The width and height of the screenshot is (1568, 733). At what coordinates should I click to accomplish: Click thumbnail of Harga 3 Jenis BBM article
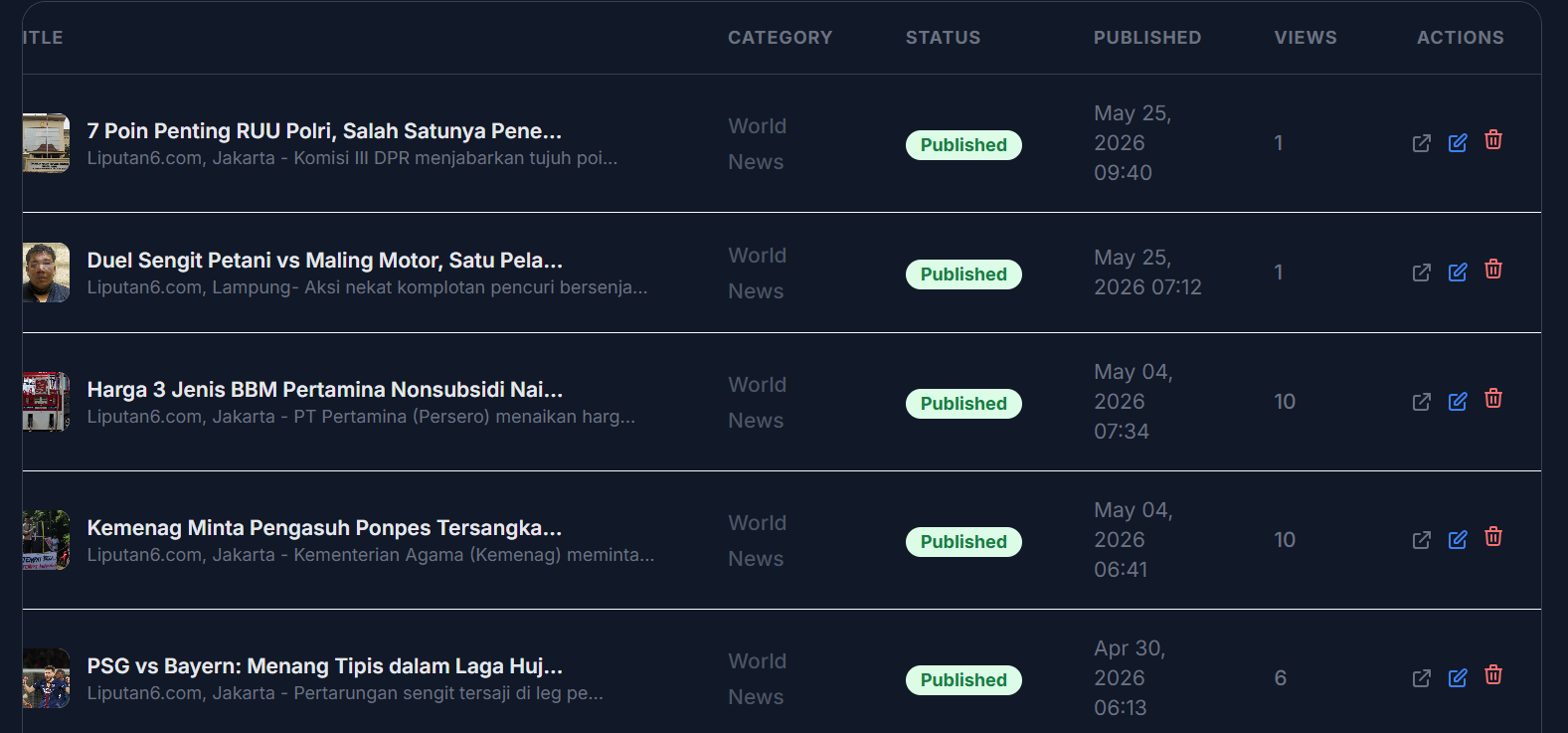(46, 402)
